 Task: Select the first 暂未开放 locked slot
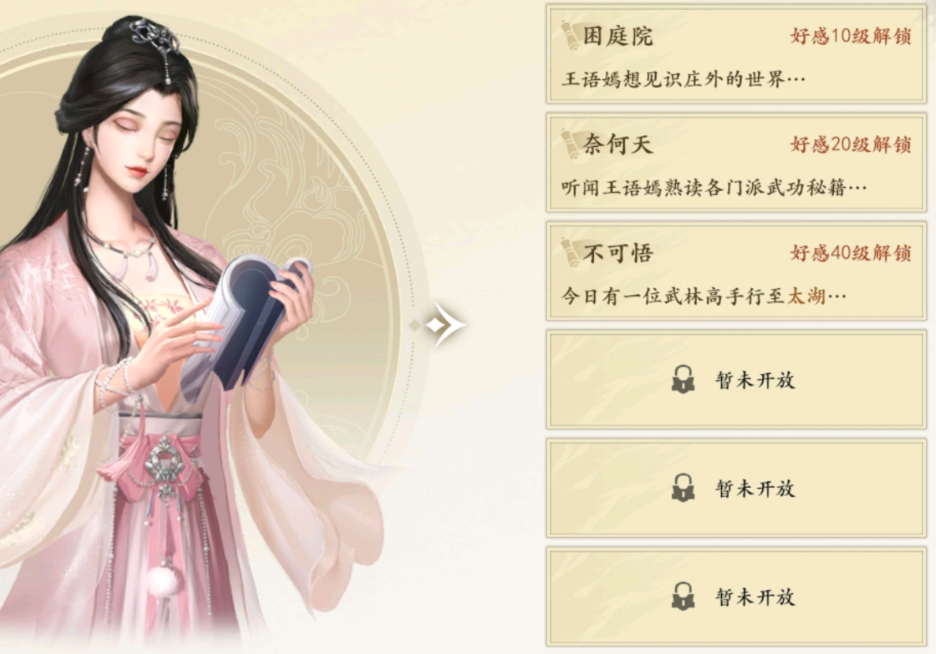736,380
